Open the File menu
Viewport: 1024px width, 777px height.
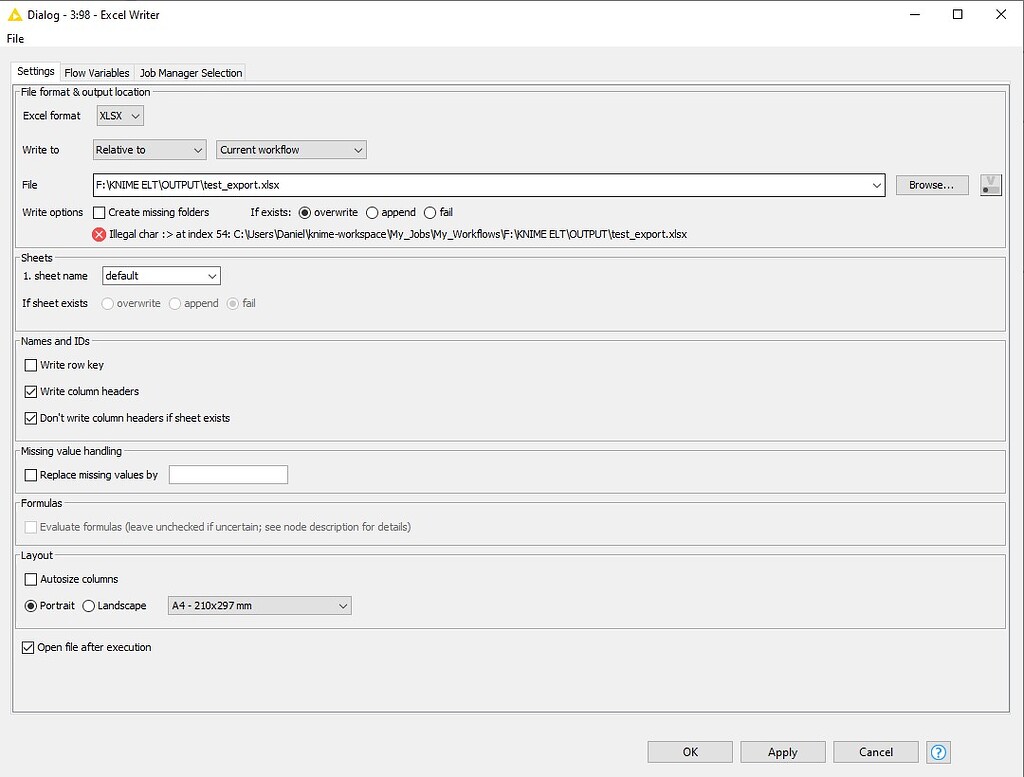point(15,38)
